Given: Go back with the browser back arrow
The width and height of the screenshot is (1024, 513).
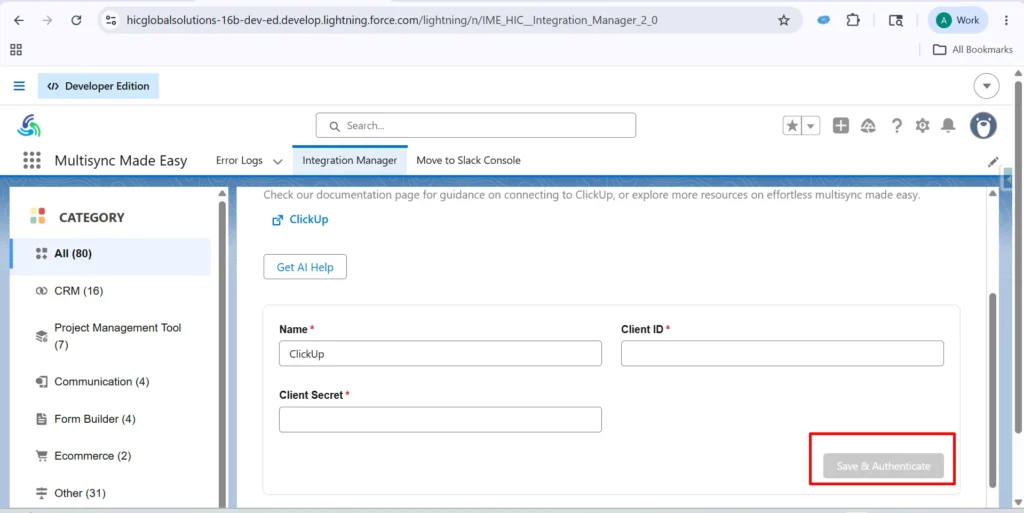Looking at the screenshot, I should tap(19, 20).
